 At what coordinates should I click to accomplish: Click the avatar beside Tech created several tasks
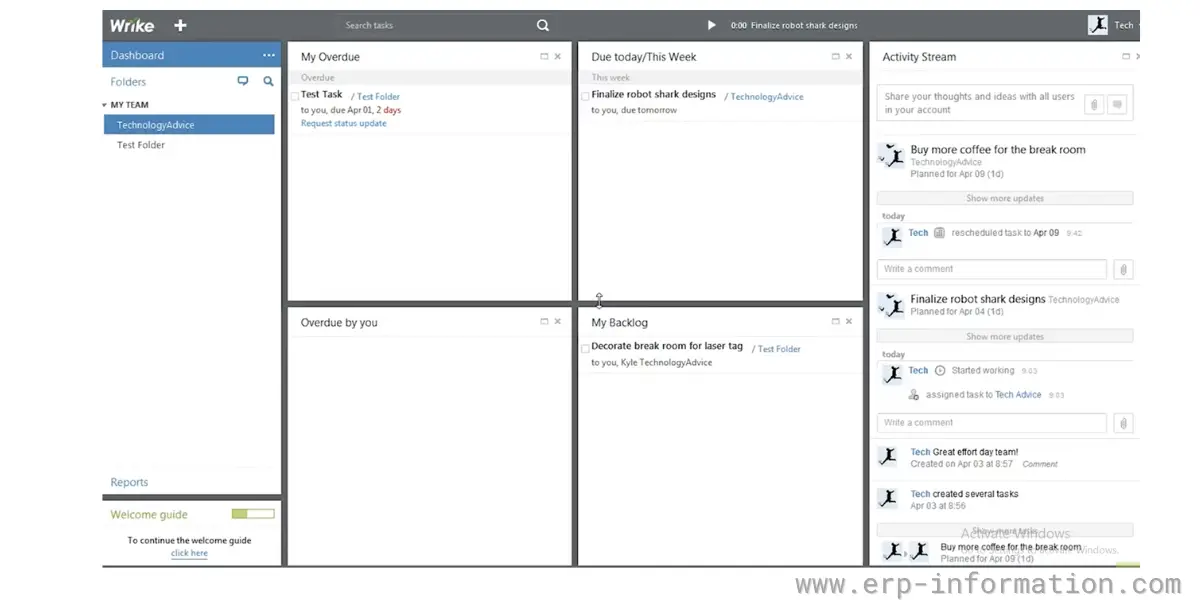pyautogui.click(x=887, y=498)
